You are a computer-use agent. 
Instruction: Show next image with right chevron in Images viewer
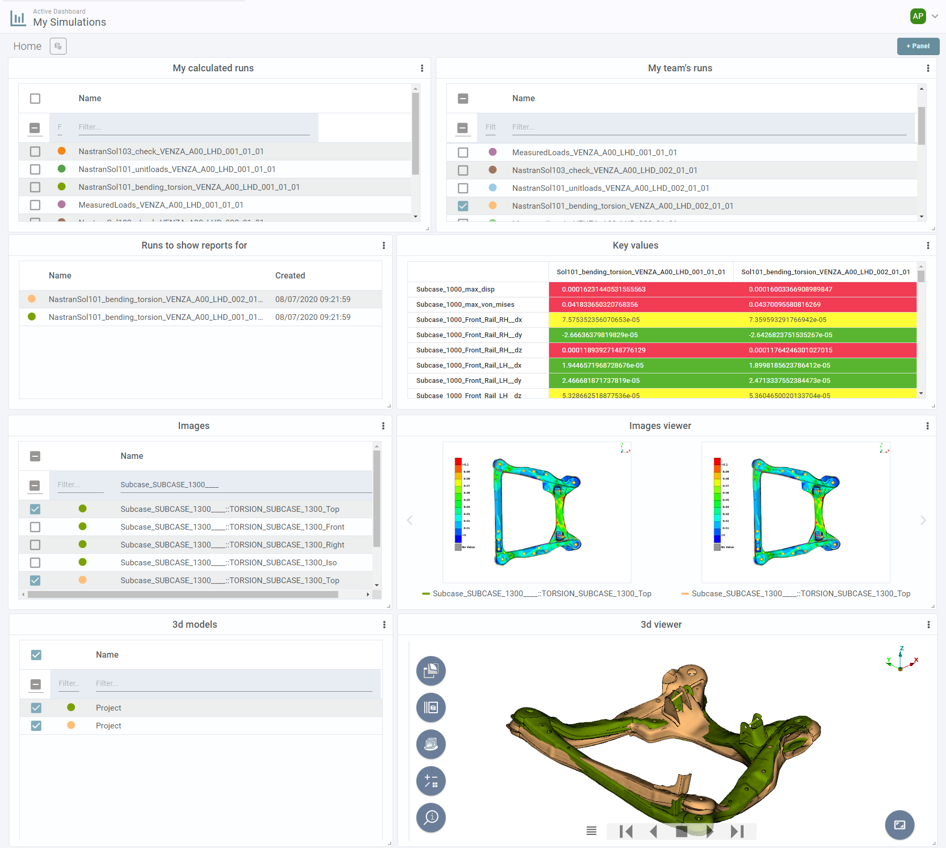click(922, 520)
